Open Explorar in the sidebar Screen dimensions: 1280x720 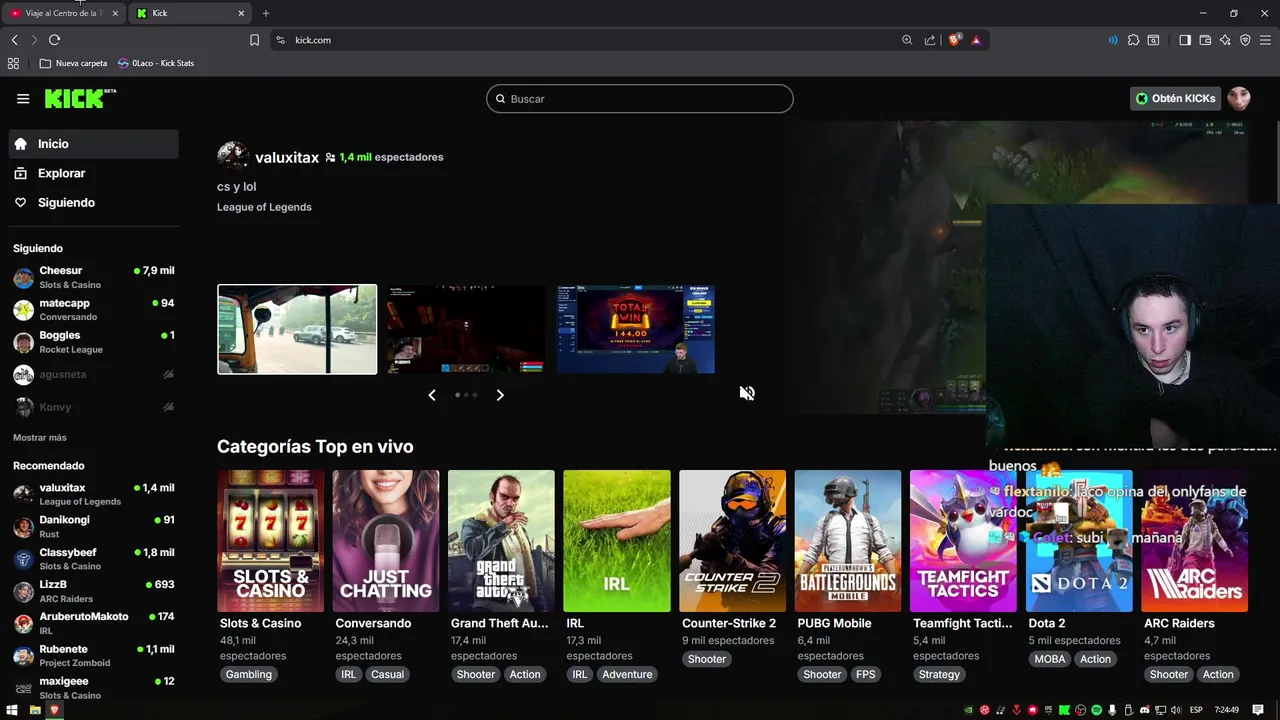pos(94,173)
